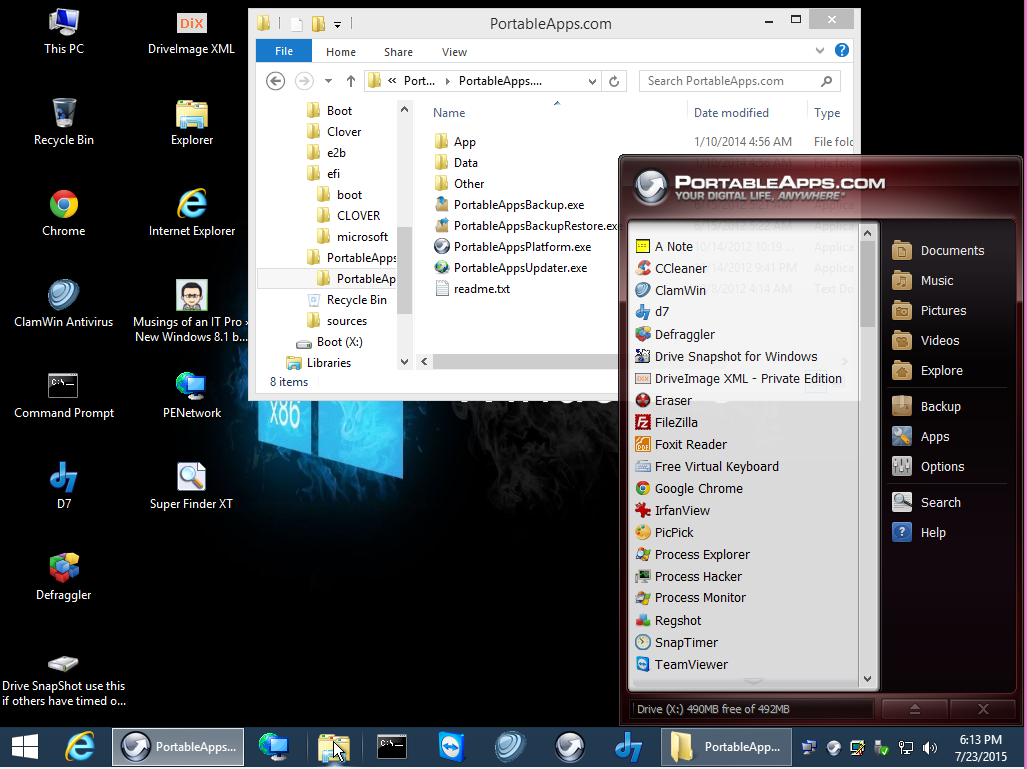Switch to the View ribbon tab

(454, 52)
